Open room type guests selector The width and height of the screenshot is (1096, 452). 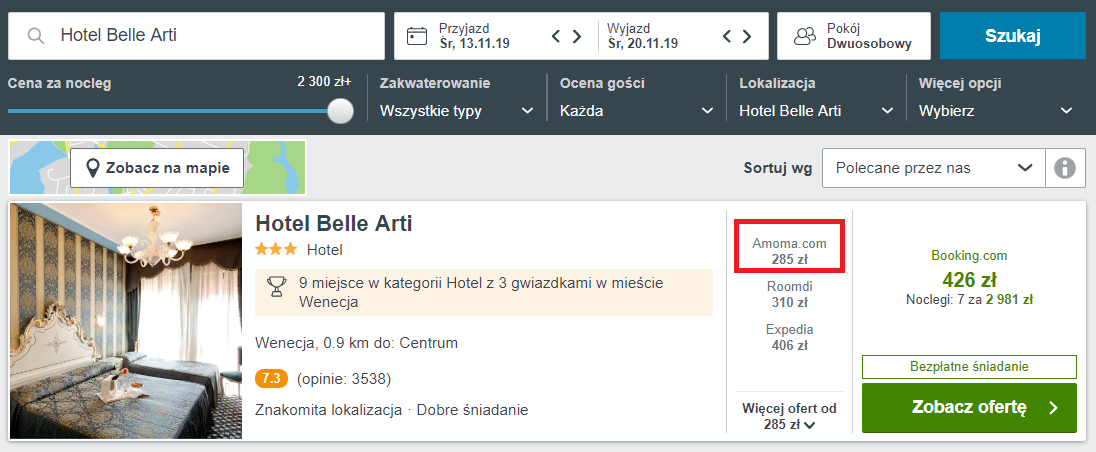pyautogui.click(x=853, y=36)
